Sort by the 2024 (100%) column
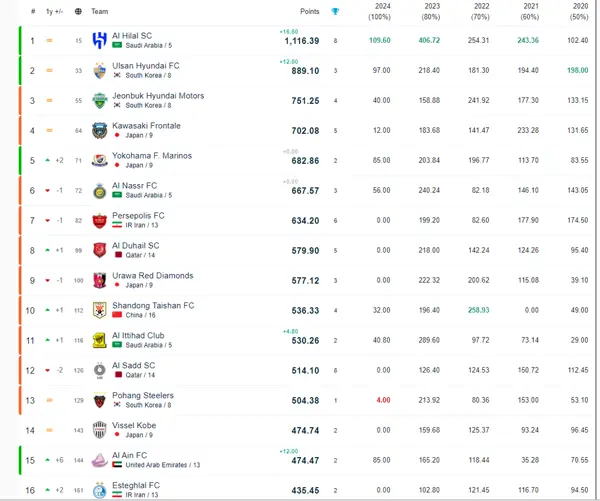 point(380,12)
